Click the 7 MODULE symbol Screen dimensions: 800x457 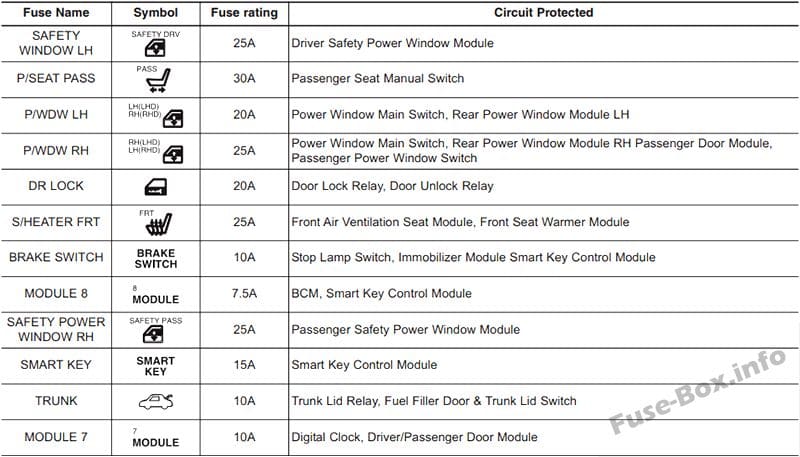pyautogui.click(x=156, y=438)
